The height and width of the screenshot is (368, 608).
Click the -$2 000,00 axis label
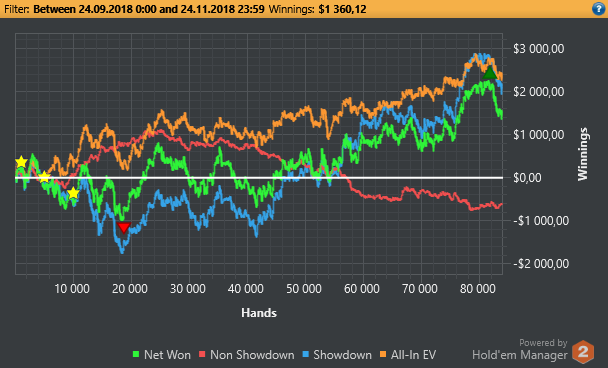coord(541,264)
